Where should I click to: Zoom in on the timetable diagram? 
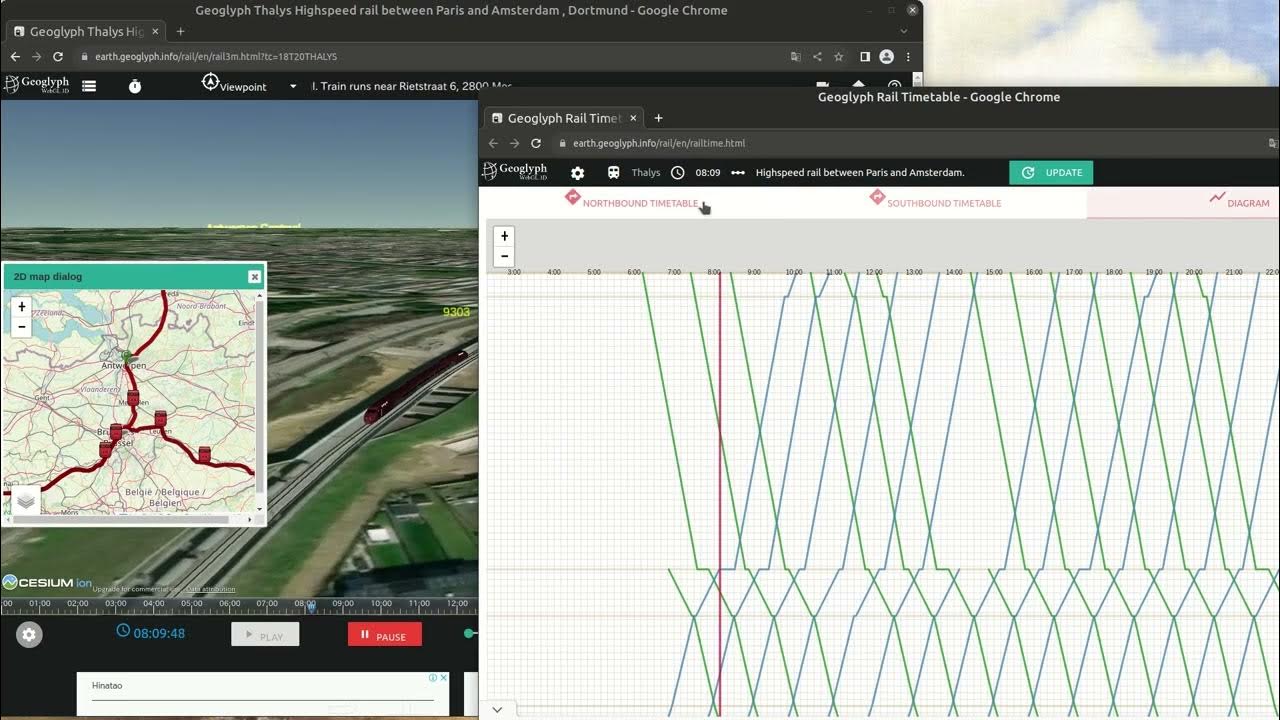504,237
